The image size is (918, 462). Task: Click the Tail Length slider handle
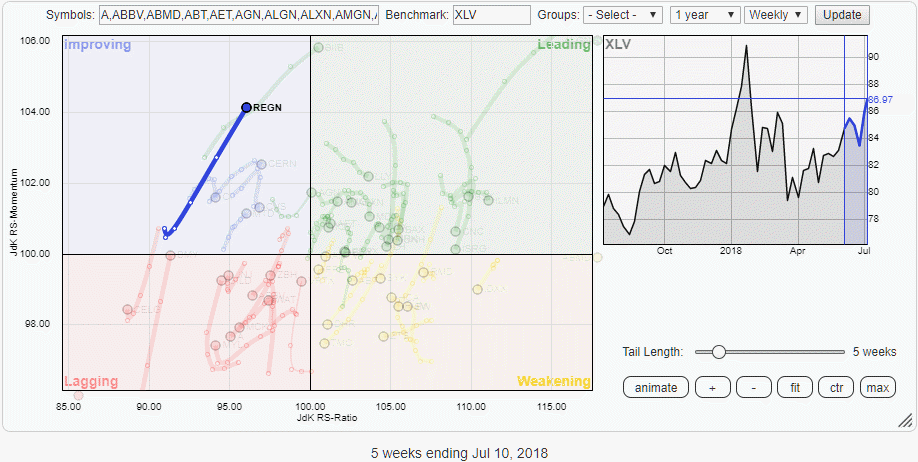click(718, 352)
